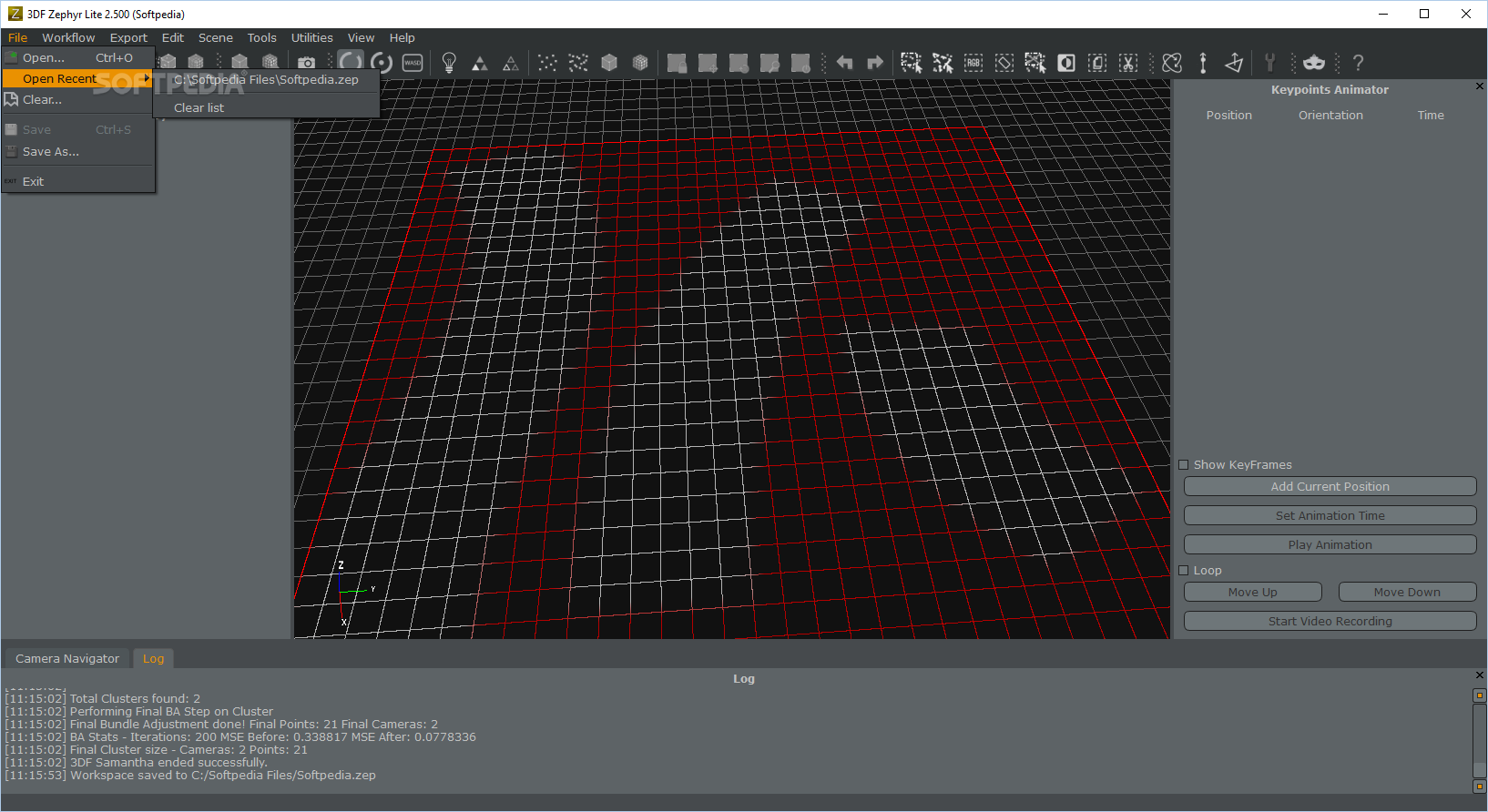Click the Move Down button
Screen dimensions: 1488x812
[x=1408, y=593]
